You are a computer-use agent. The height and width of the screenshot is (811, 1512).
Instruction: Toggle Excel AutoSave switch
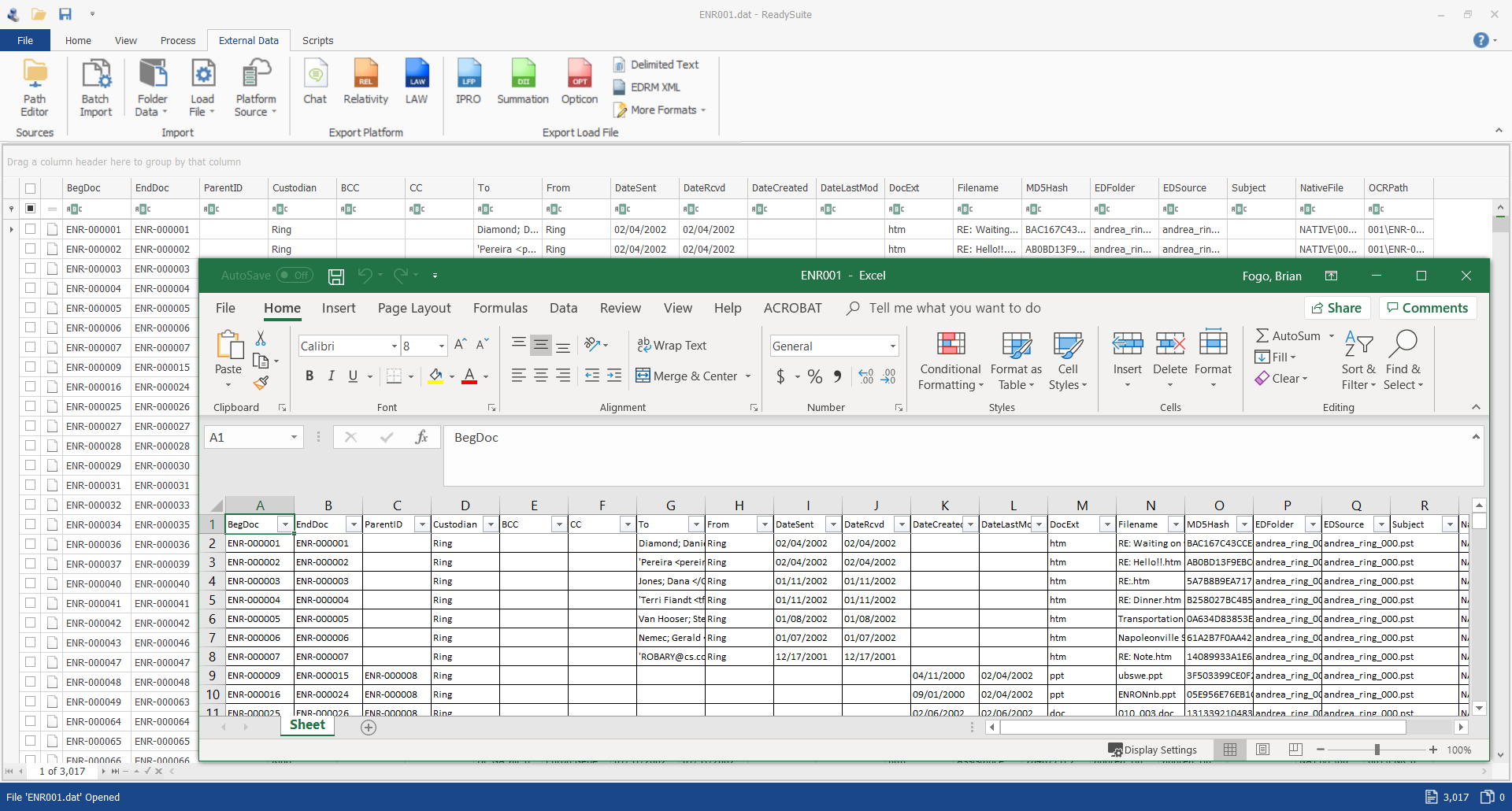tap(295, 276)
